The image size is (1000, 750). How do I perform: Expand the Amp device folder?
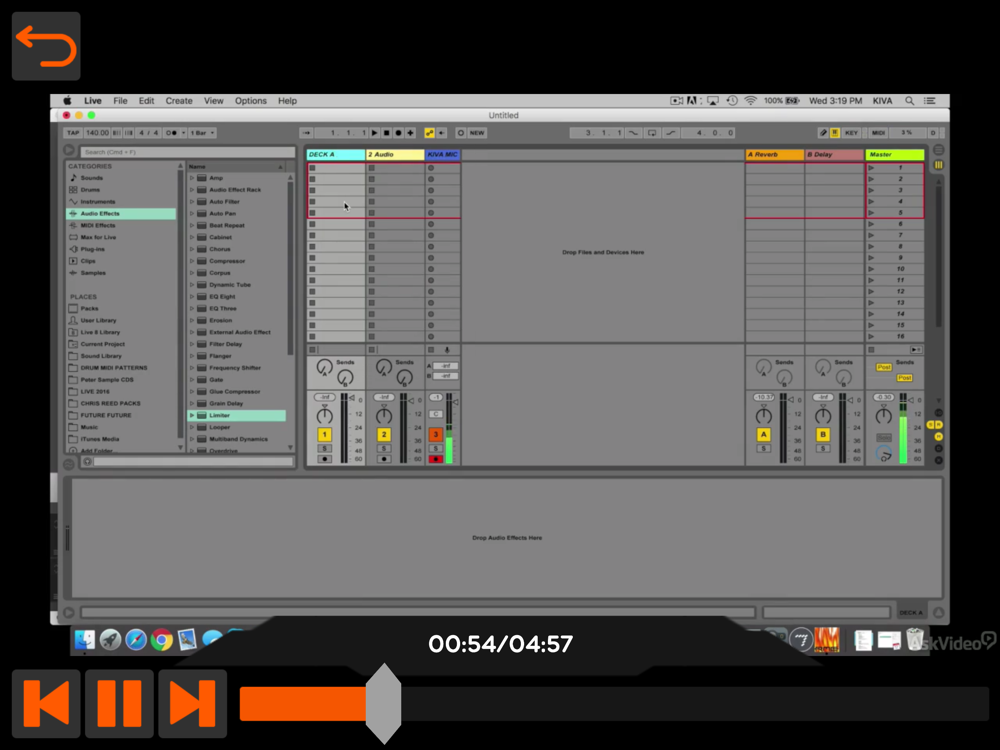191,178
